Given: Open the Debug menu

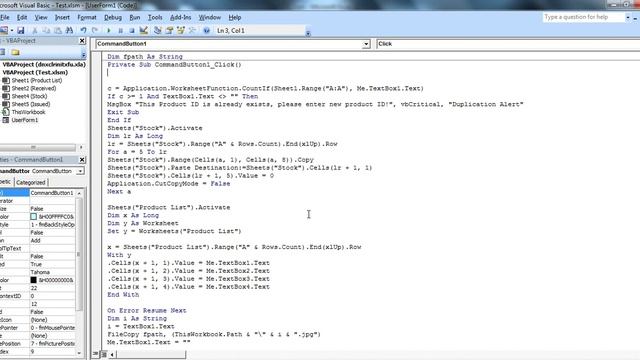Looking at the screenshot, I should (x=113, y=18).
